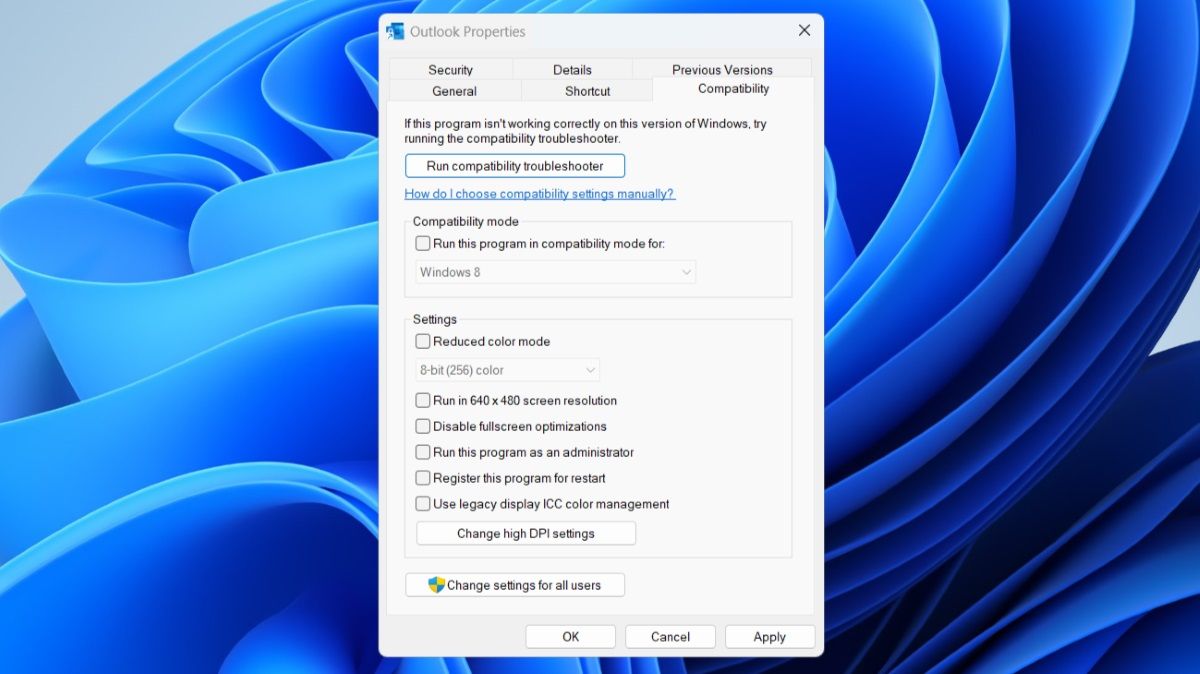The width and height of the screenshot is (1200, 674).
Task: Enable Use legacy display ICC color management
Action: point(423,503)
